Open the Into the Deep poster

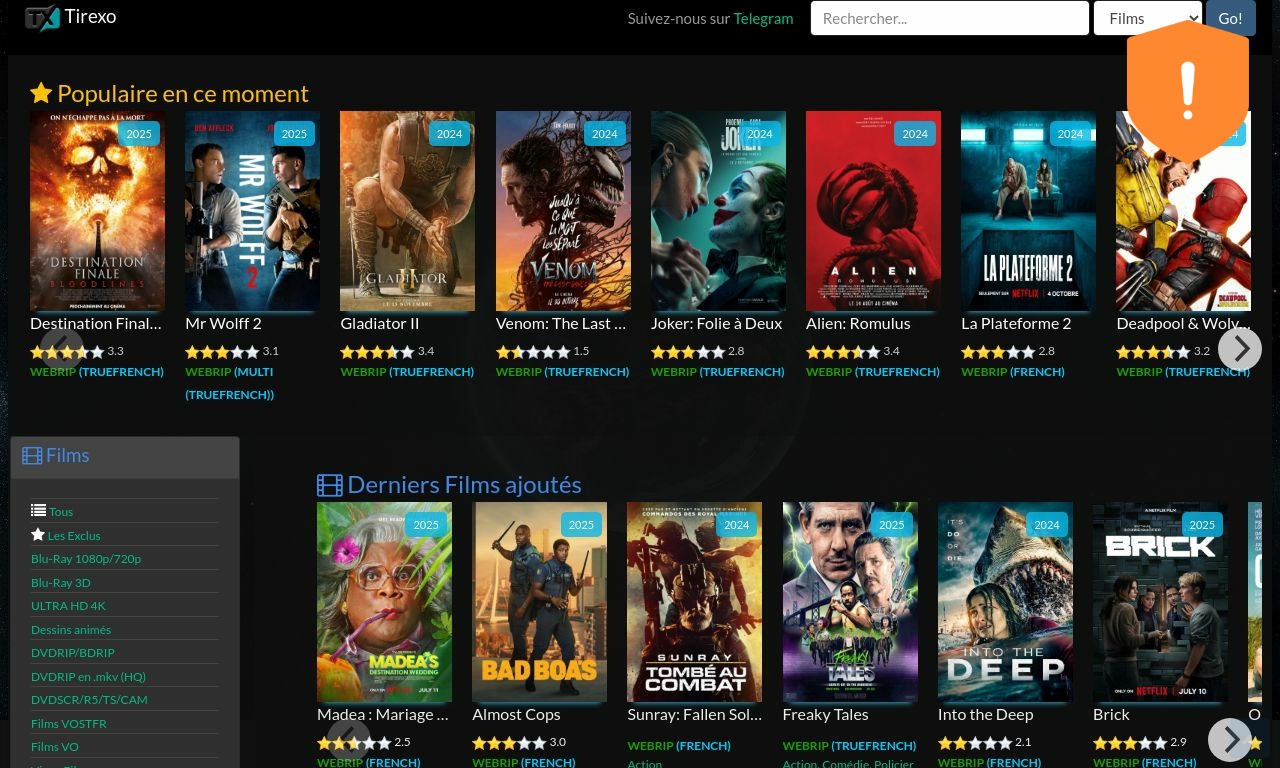click(1005, 602)
